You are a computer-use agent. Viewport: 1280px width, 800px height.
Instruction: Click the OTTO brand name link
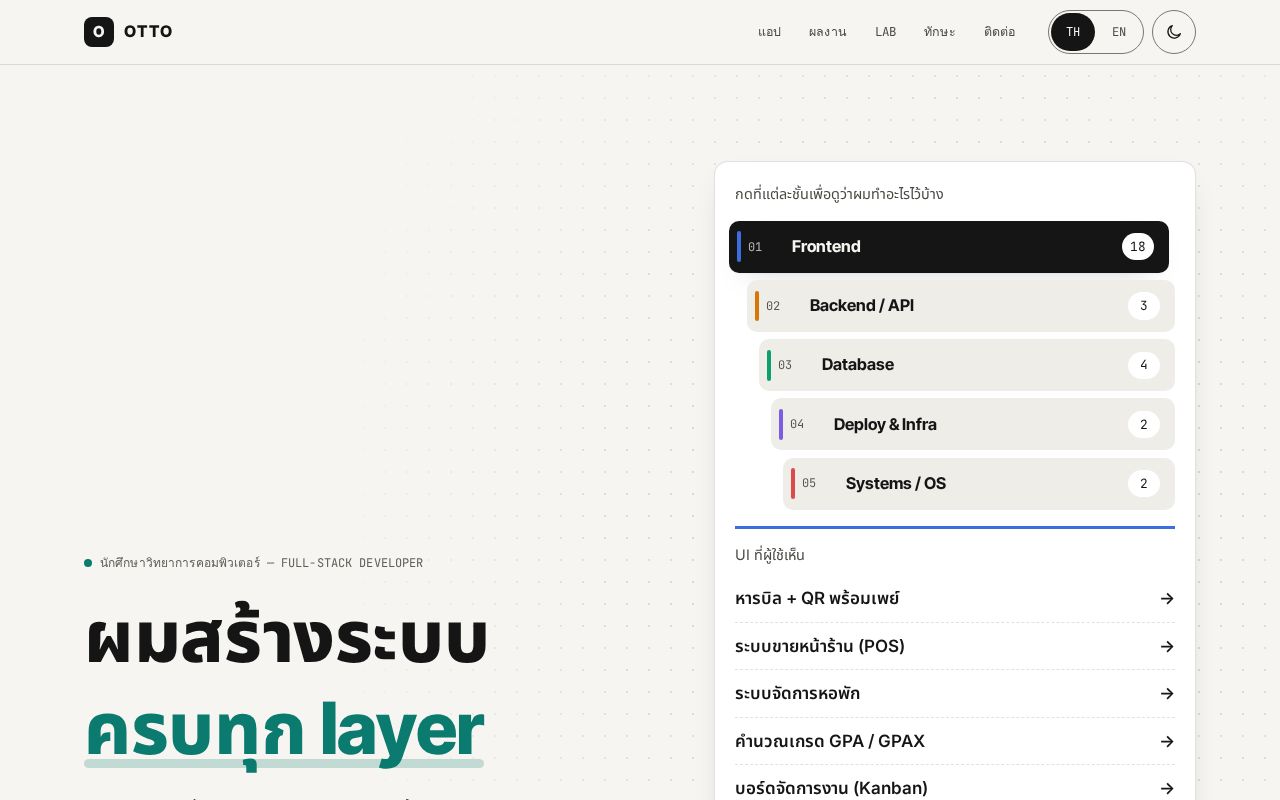pos(148,32)
